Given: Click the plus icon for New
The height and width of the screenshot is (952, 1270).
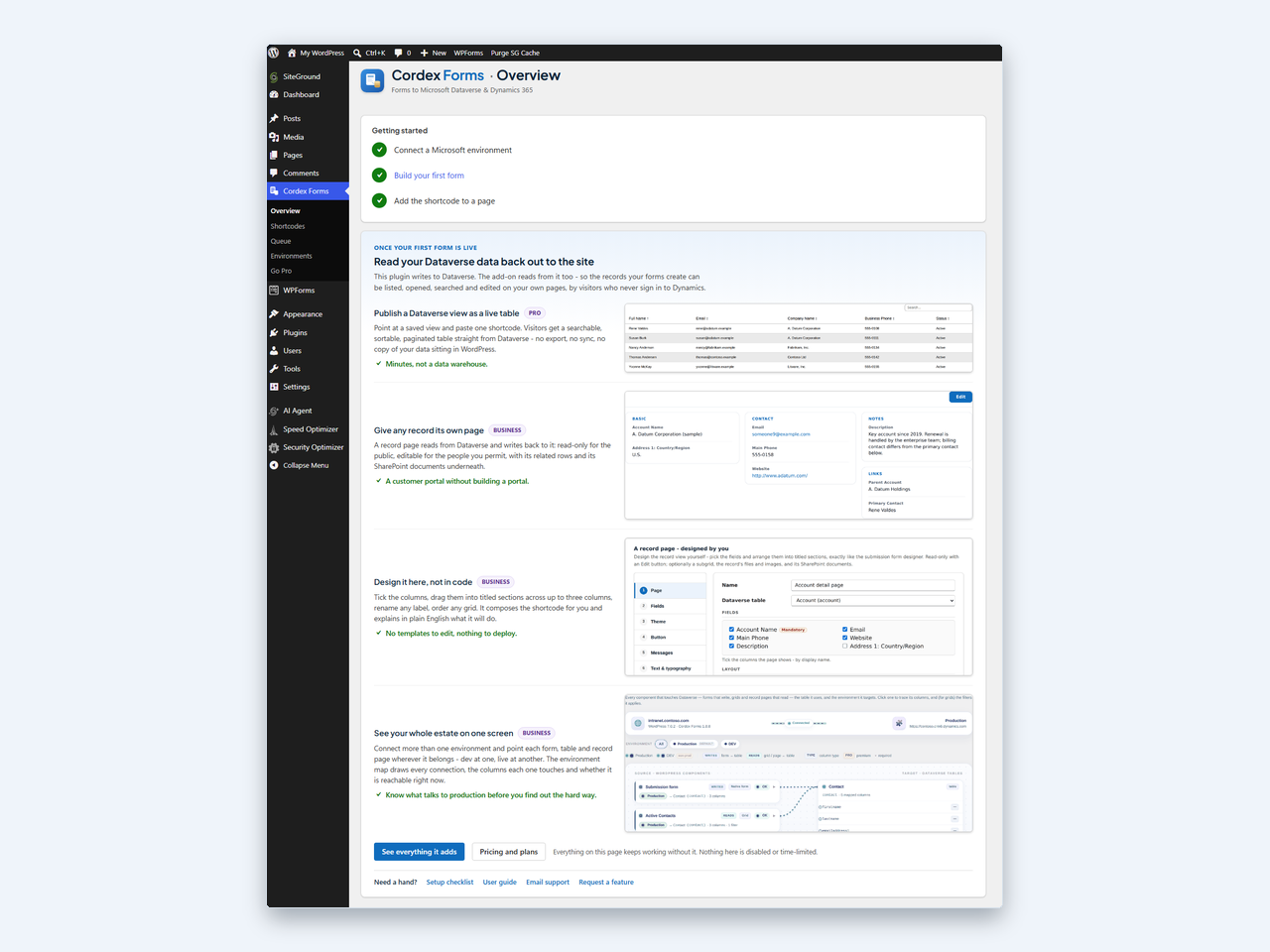Looking at the screenshot, I should pyautogui.click(x=424, y=53).
